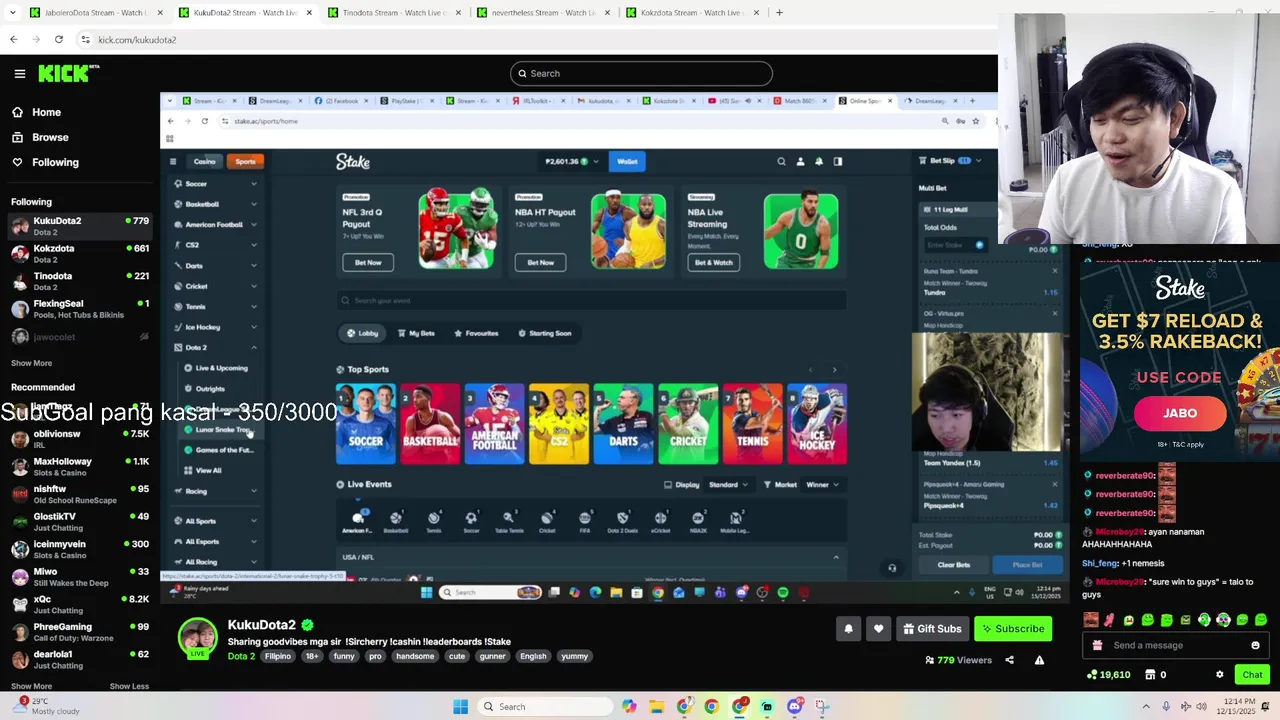Open Discord from the taskbar

click(794, 706)
